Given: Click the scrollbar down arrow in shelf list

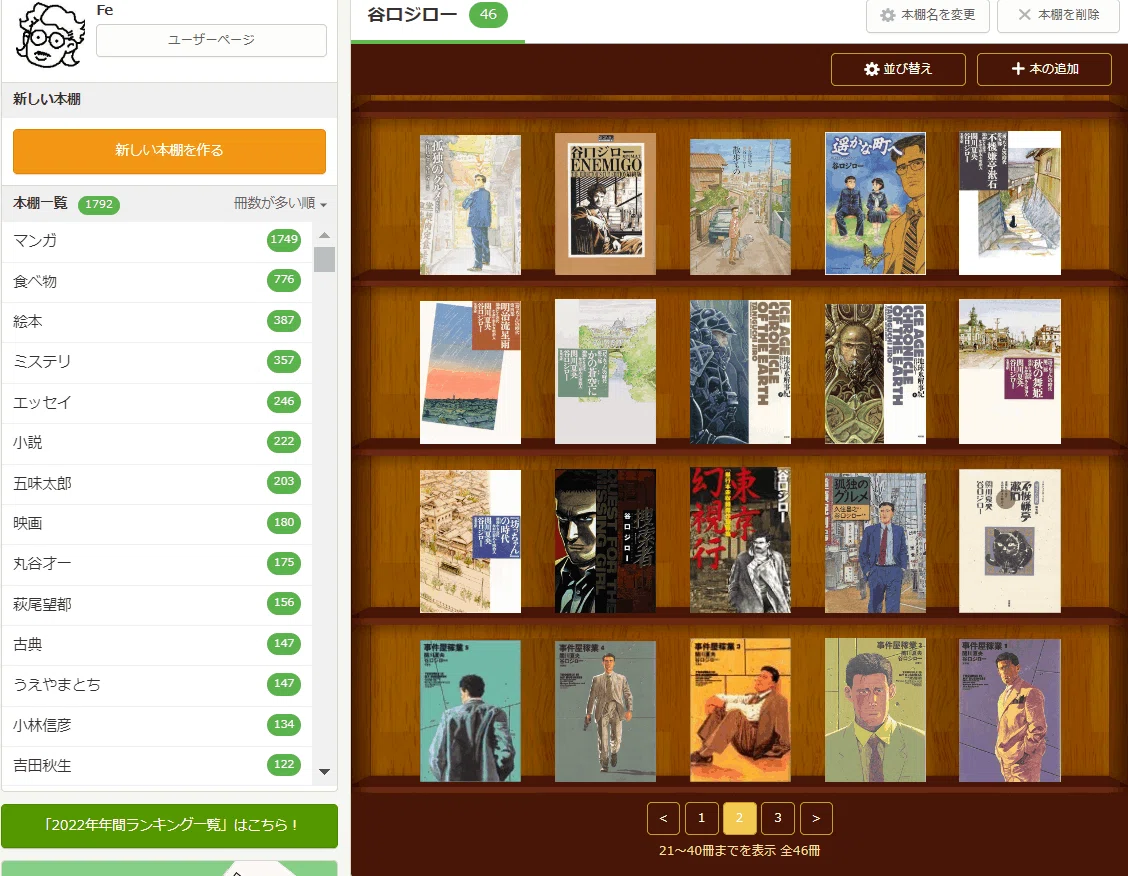Looking at the screenshot, I should click(324, 772).
